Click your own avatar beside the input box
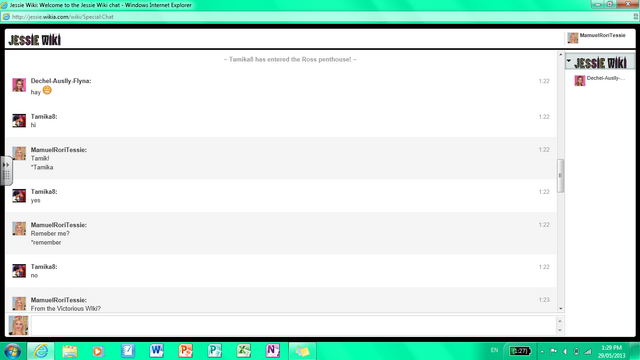The width and height of the screenshot is (640, 360). pyautogui.click(x=18, y=325)
